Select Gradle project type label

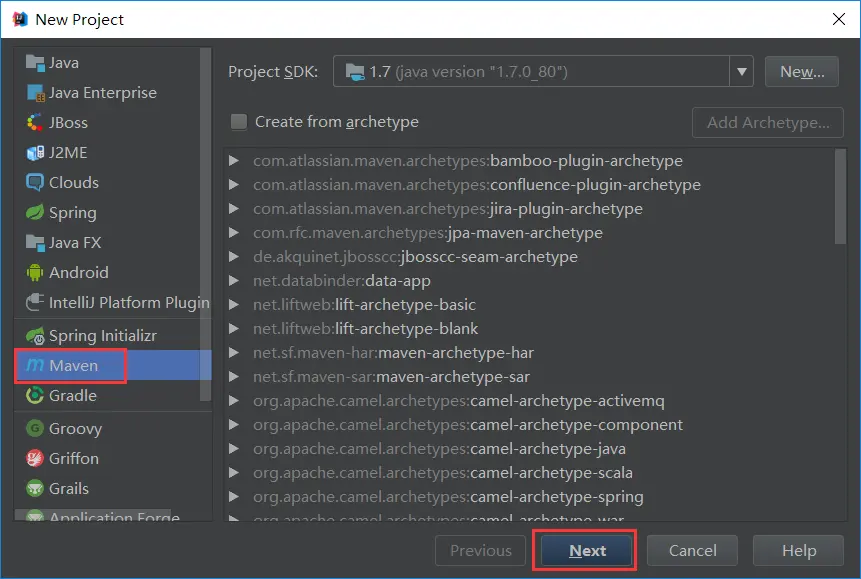(72, 396)
